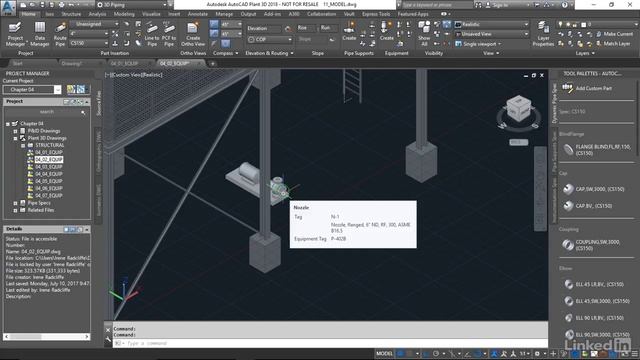Open the Annotate ribbon tab

tap(198, 14)
